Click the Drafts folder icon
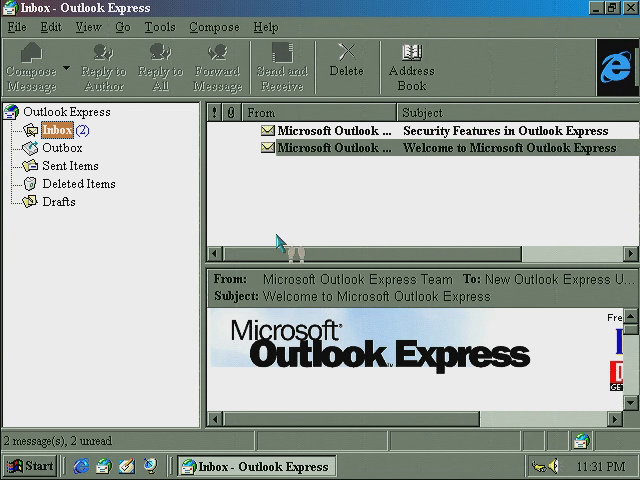 coord(30,202)
